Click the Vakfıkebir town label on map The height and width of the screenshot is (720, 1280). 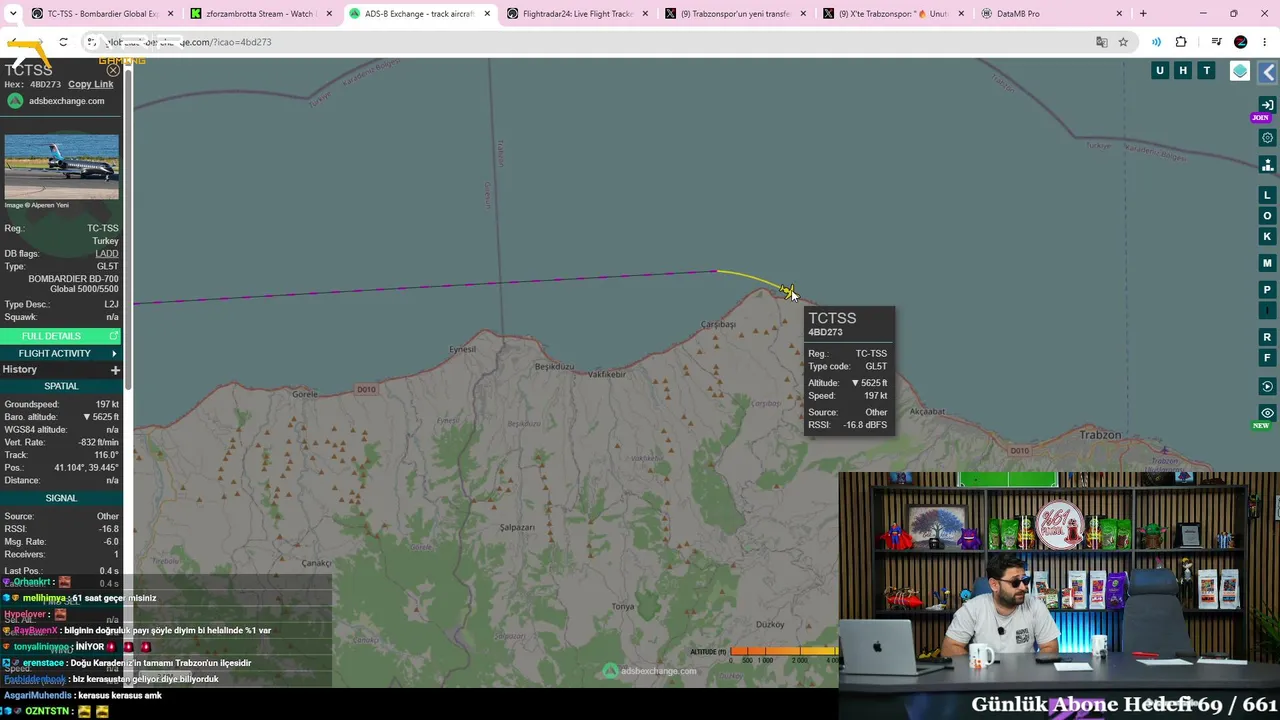(606, 374)
